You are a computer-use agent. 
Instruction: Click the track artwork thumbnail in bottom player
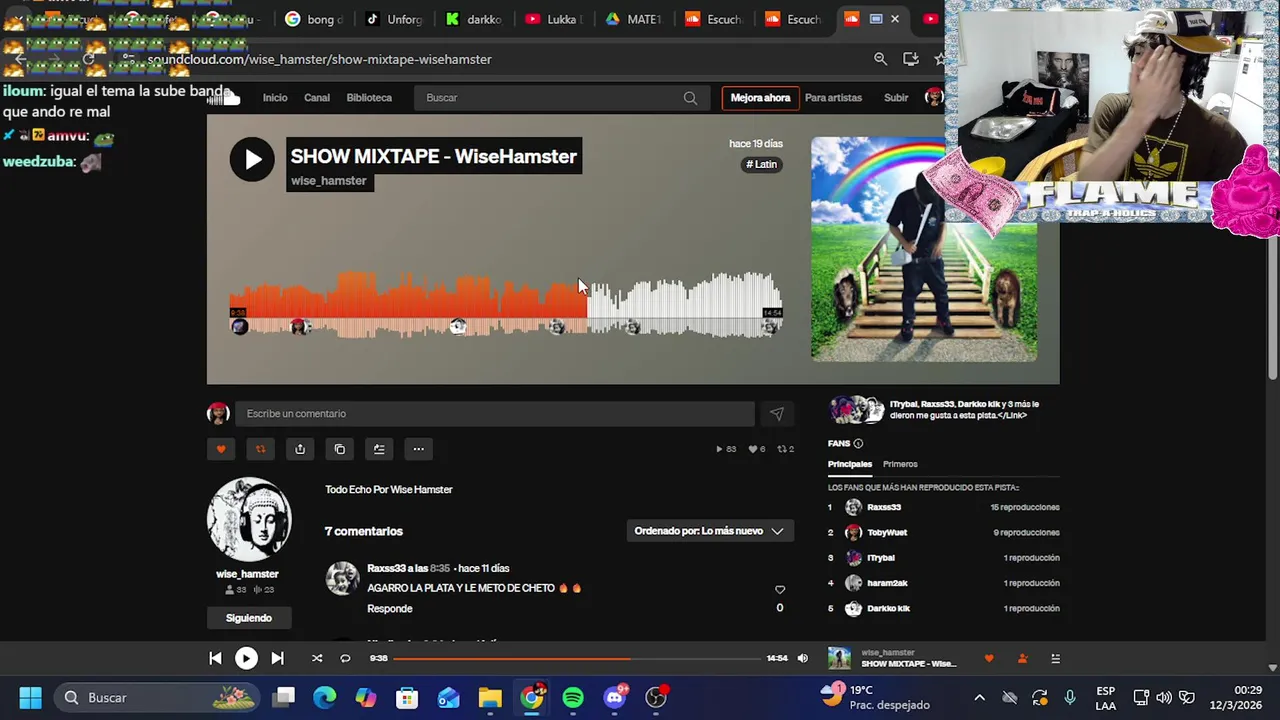tap(839, 658)
